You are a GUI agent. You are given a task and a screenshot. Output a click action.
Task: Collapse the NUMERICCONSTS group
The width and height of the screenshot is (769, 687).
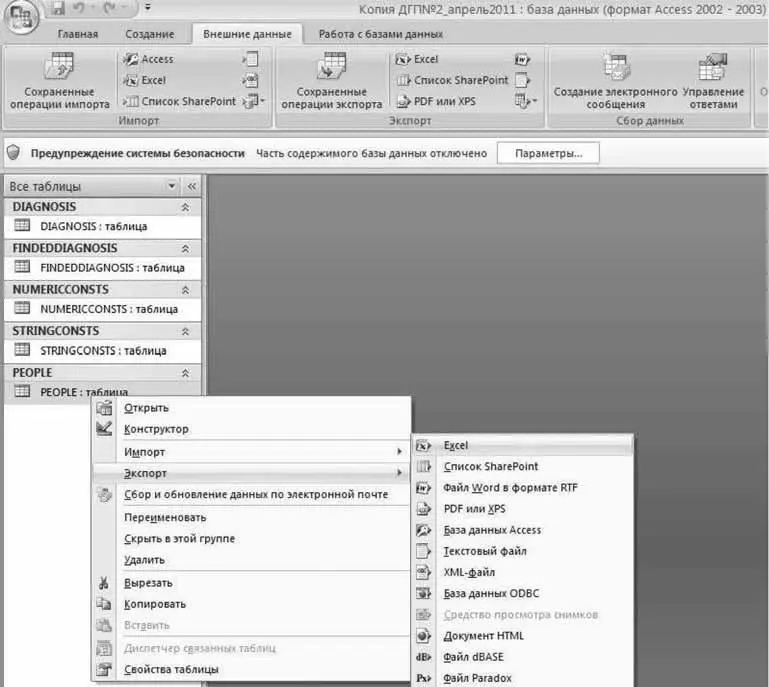point(185,290)
